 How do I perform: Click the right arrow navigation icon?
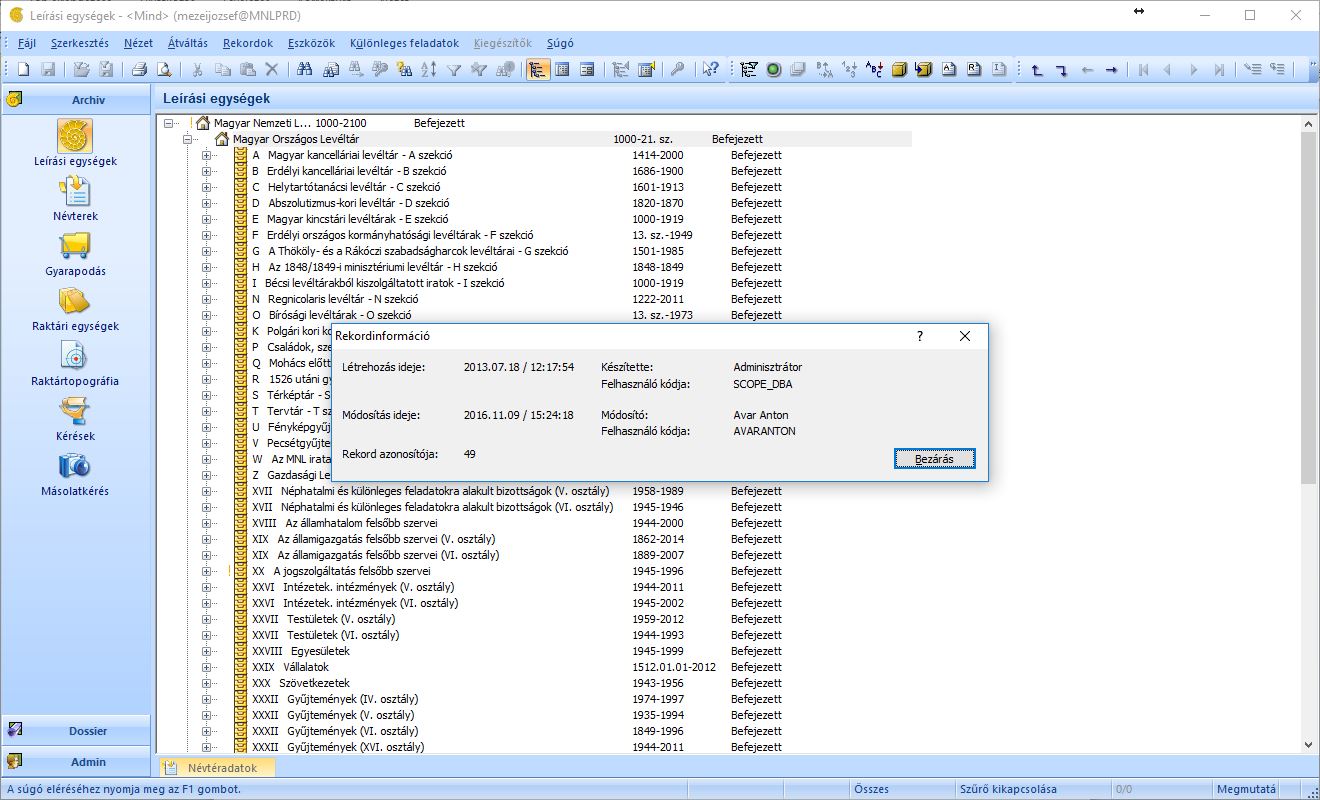point(1111,70)
